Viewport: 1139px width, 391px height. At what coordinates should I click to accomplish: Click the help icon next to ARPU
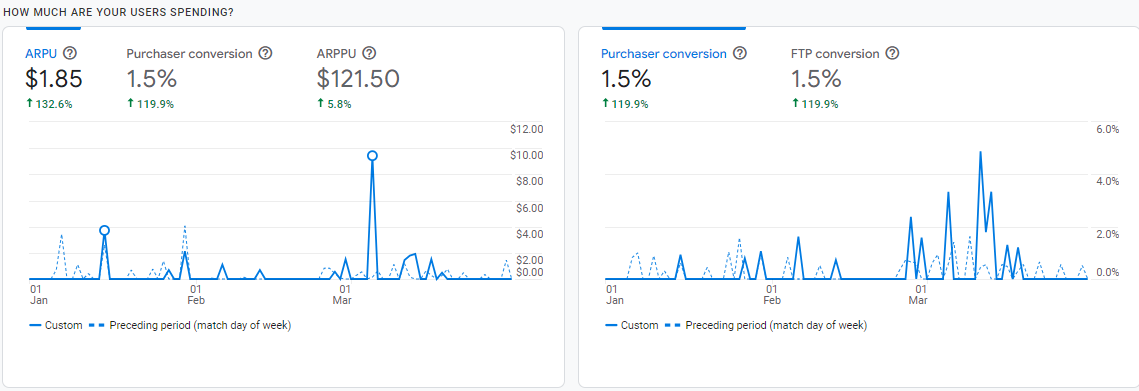click(x=70, y=53)
